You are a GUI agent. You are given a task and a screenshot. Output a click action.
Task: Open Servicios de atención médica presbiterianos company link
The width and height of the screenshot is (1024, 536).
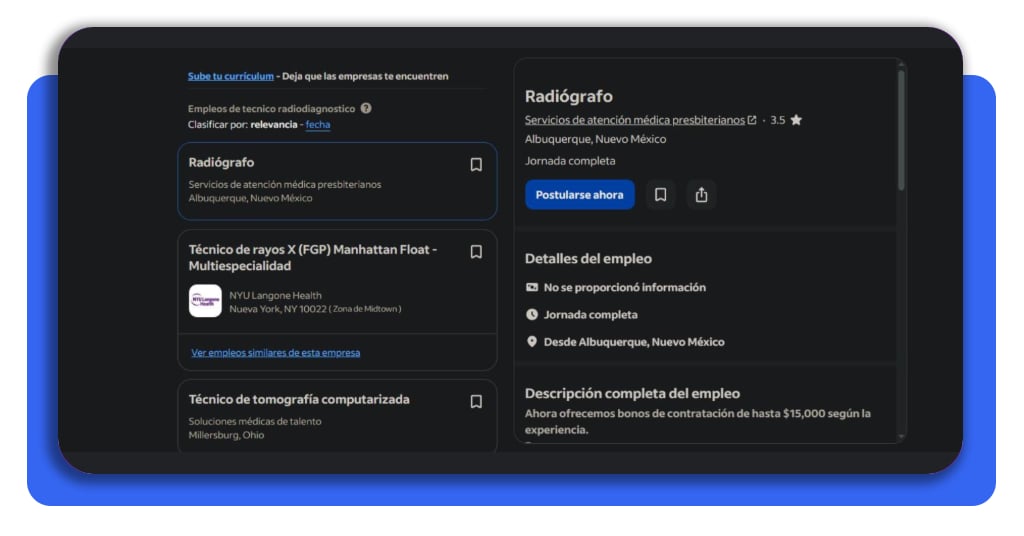pyautogui.click(x=635, y=120)
